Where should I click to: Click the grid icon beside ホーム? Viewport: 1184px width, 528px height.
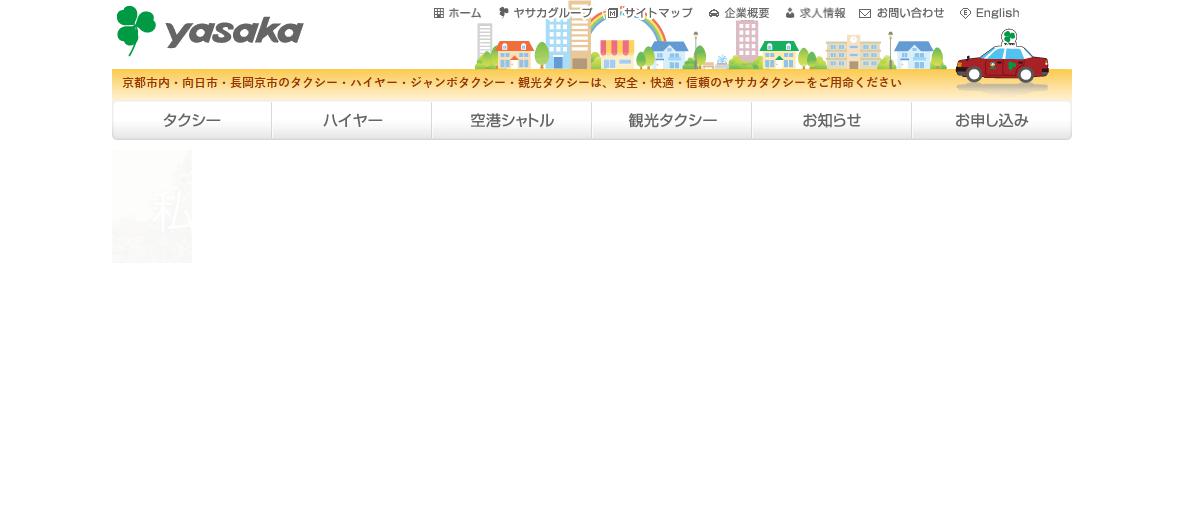click(439, 13)
